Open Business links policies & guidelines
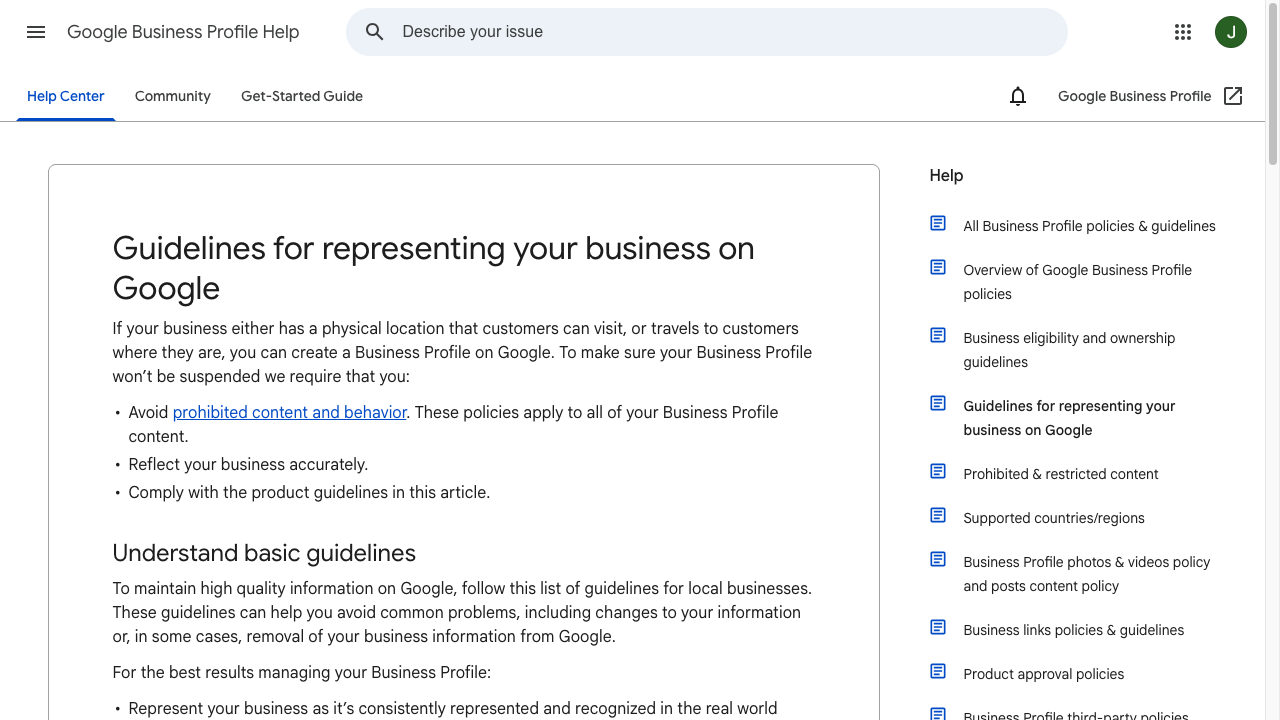The height and width of the screenshot is (720, 1280). click(1073, 630)
